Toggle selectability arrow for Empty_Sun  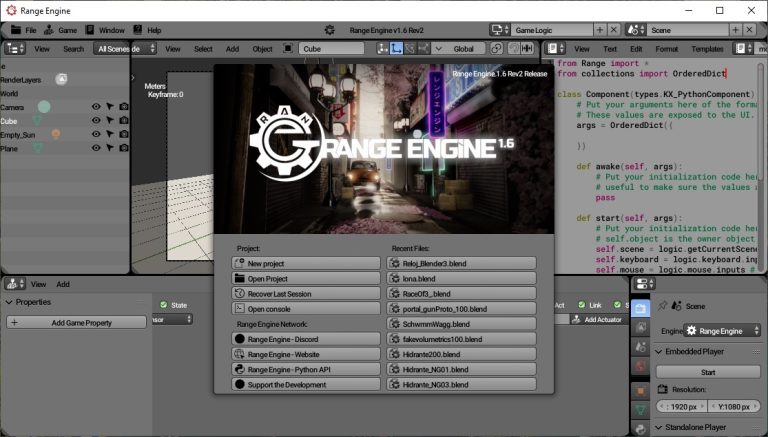click(x=110, y=134)
